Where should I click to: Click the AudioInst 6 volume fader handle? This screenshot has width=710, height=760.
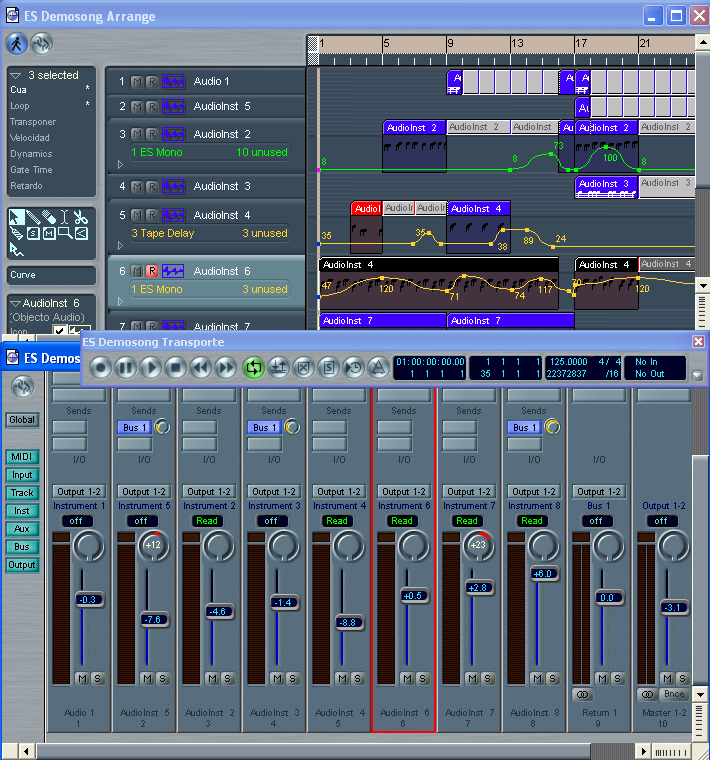click(x=413, y=596)
